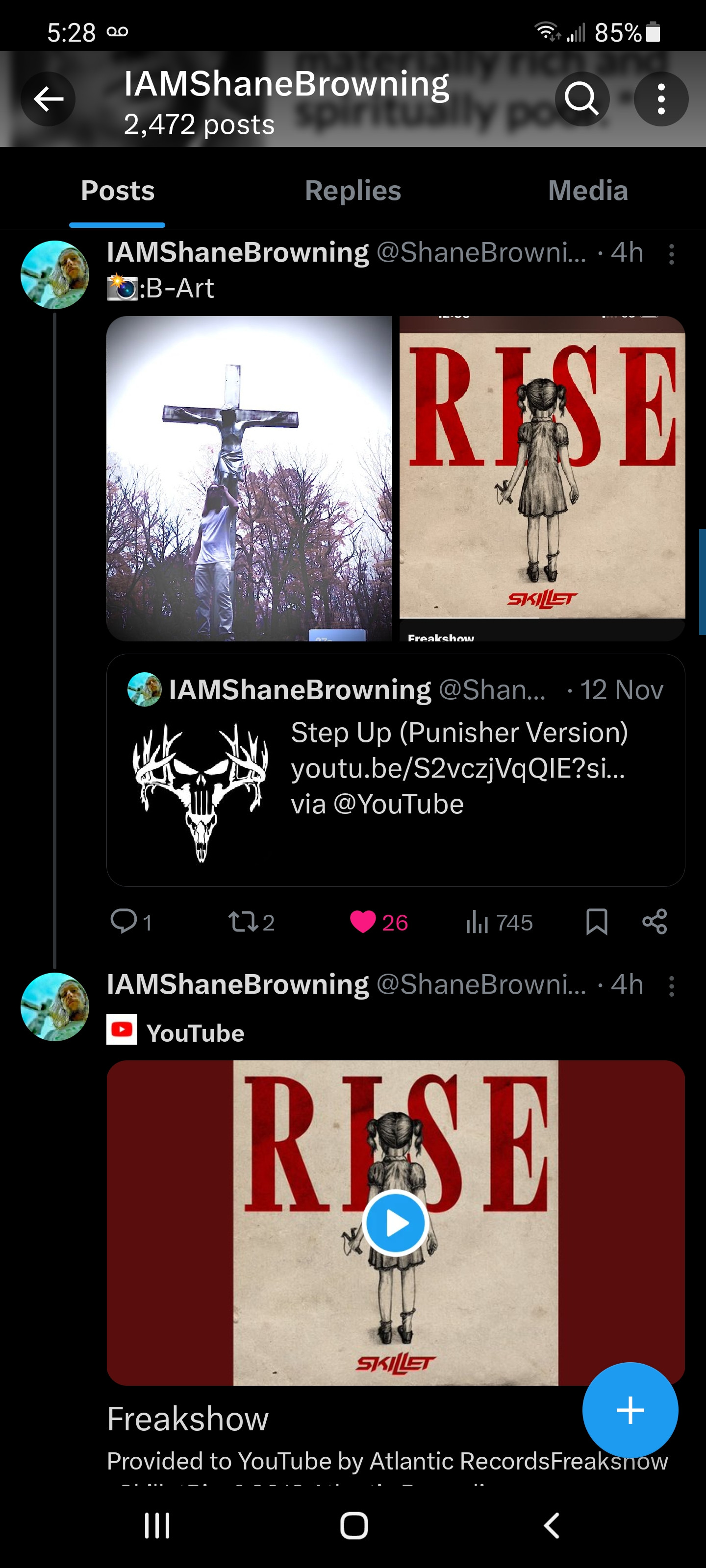Open more options on the YouTube post
The image size is (706, 1568).
(671, 986)
